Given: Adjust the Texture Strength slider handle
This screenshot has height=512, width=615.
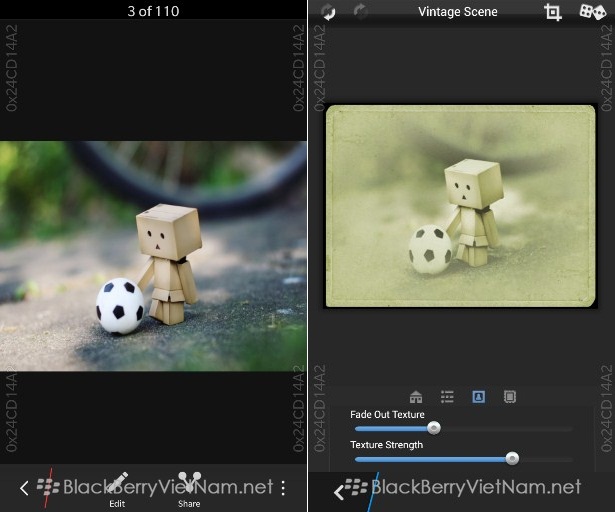Looking at the screenshot, I should click(512, 458).
